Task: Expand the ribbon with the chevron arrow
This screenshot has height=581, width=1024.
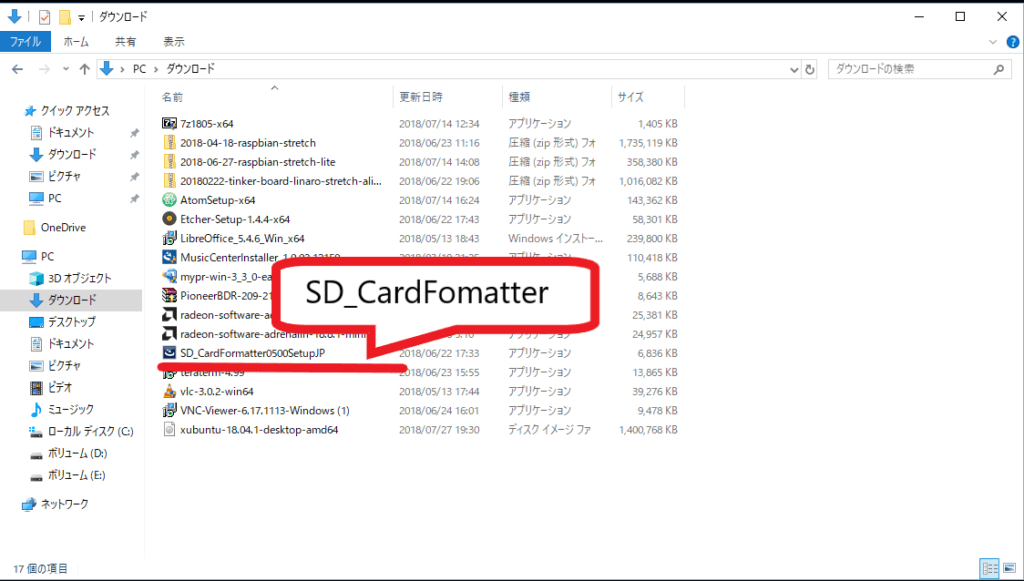Action: coord(992,42)
